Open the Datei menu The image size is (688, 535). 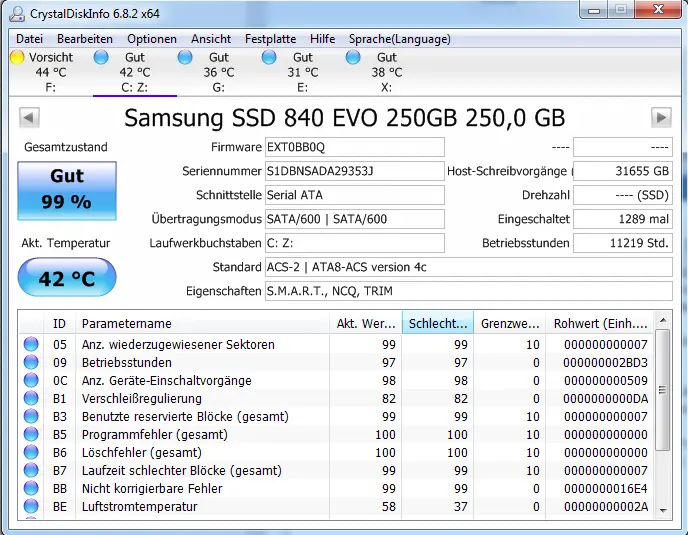[29, 39]
